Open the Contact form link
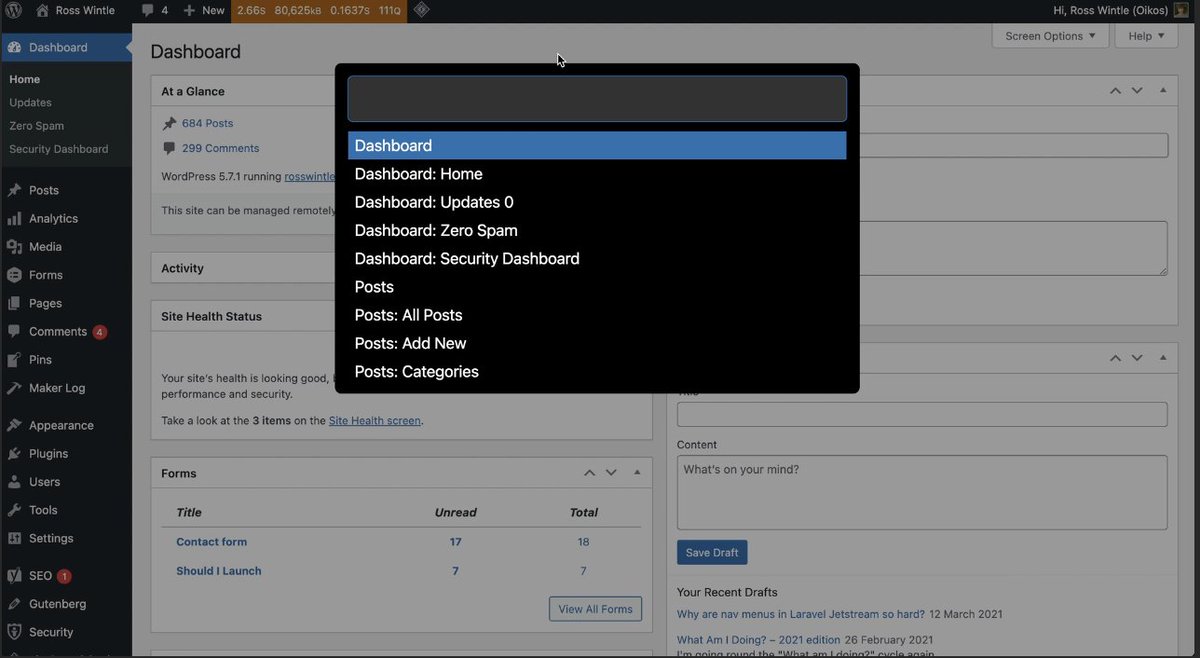This screenshot has width=1200, height=658. pos(211,542)
